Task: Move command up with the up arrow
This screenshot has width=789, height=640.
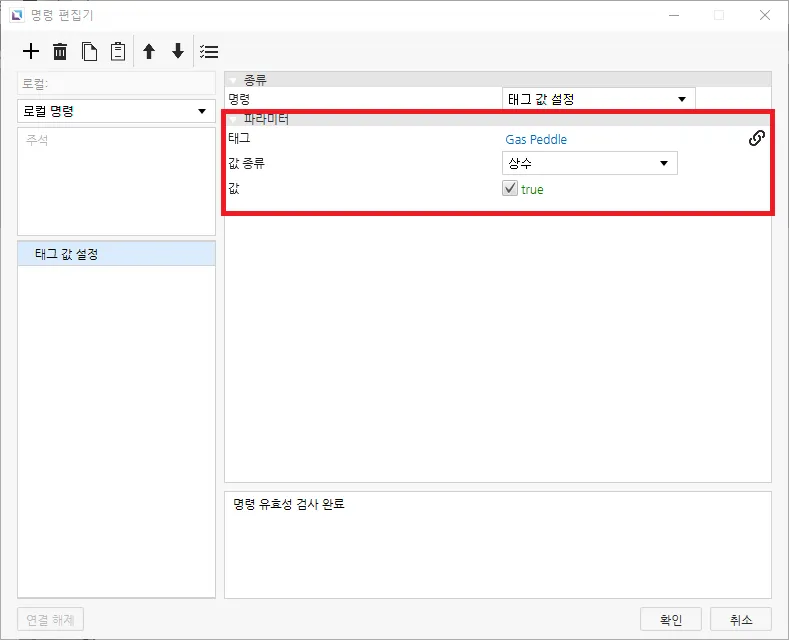Action: click(149, 51)
